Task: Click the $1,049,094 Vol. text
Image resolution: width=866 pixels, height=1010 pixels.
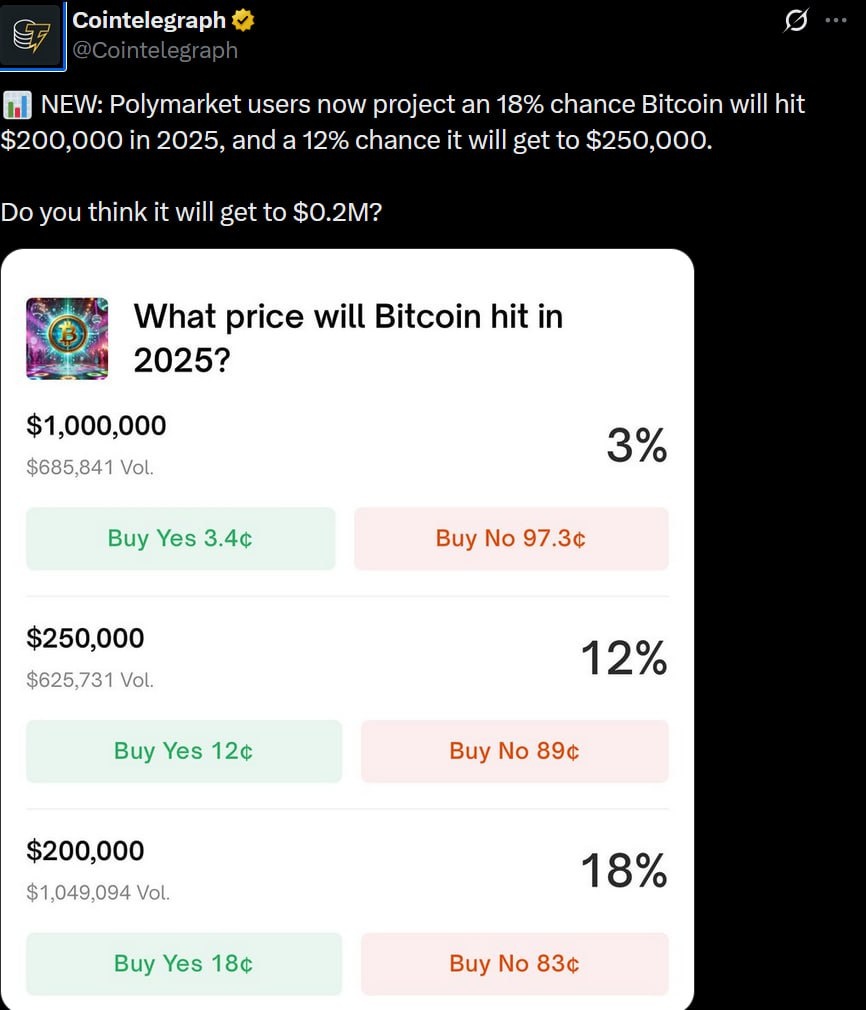Action: pos(98,892)
